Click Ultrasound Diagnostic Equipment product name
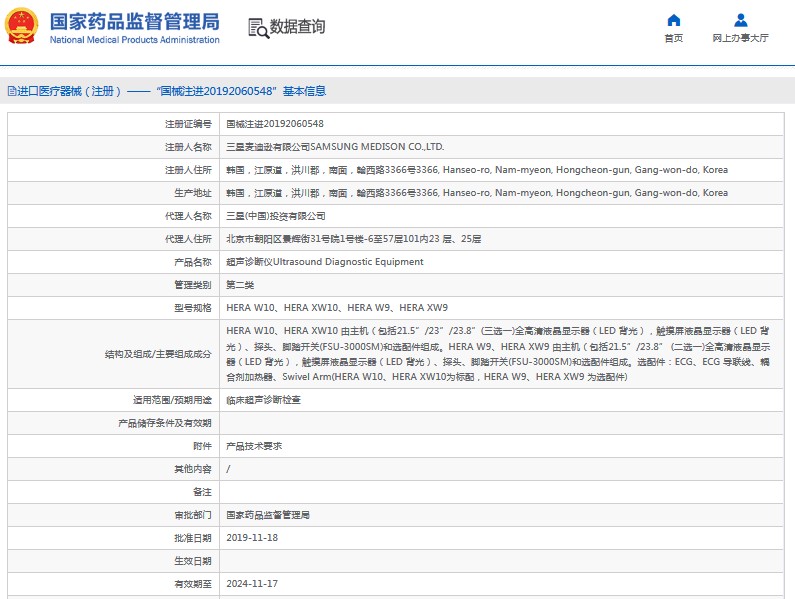Viewport: 795px width, 599px height. tap(324, 262)
